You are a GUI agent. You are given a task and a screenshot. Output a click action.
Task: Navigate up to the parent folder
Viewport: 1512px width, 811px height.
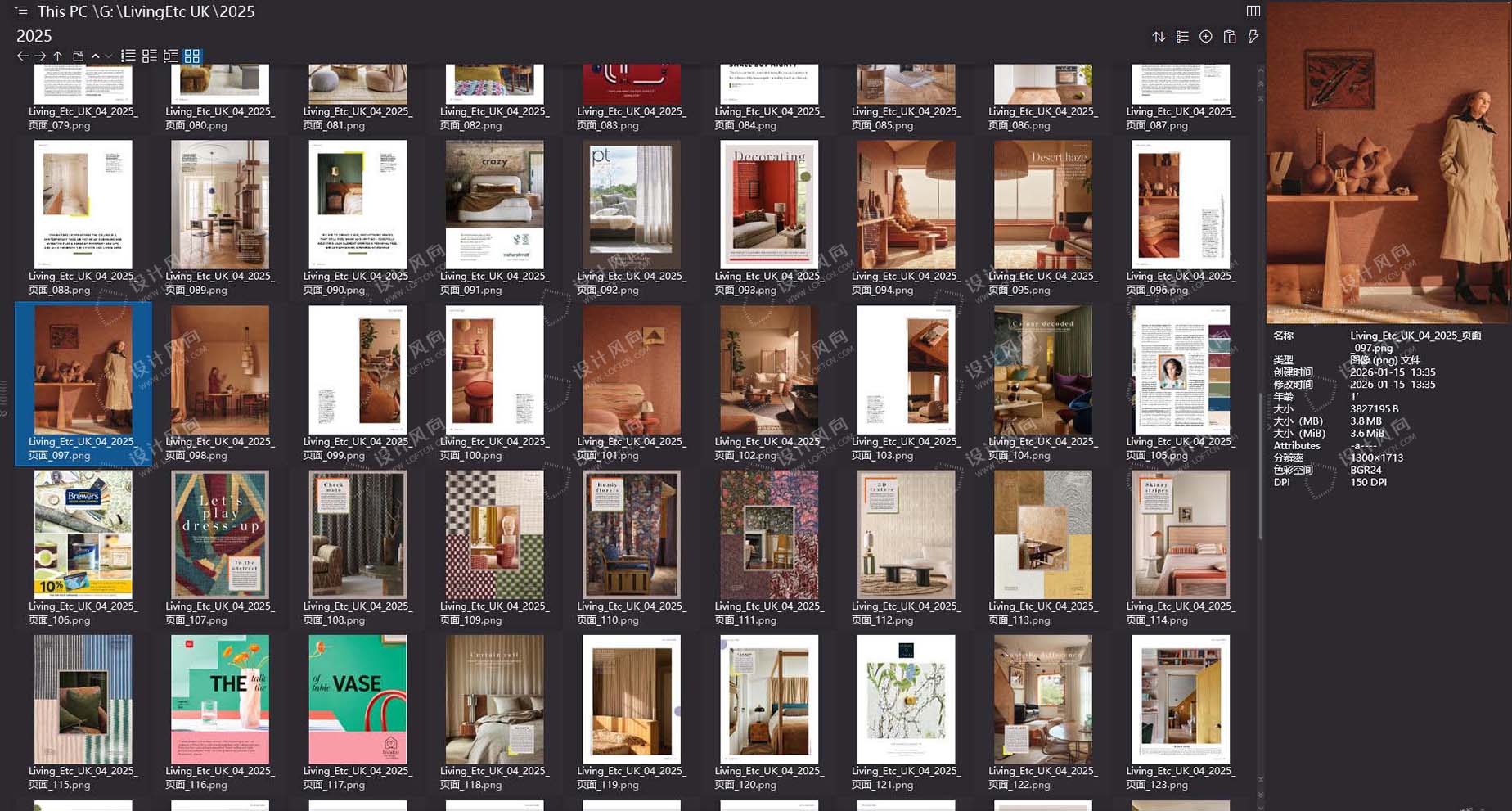(58, 56)
